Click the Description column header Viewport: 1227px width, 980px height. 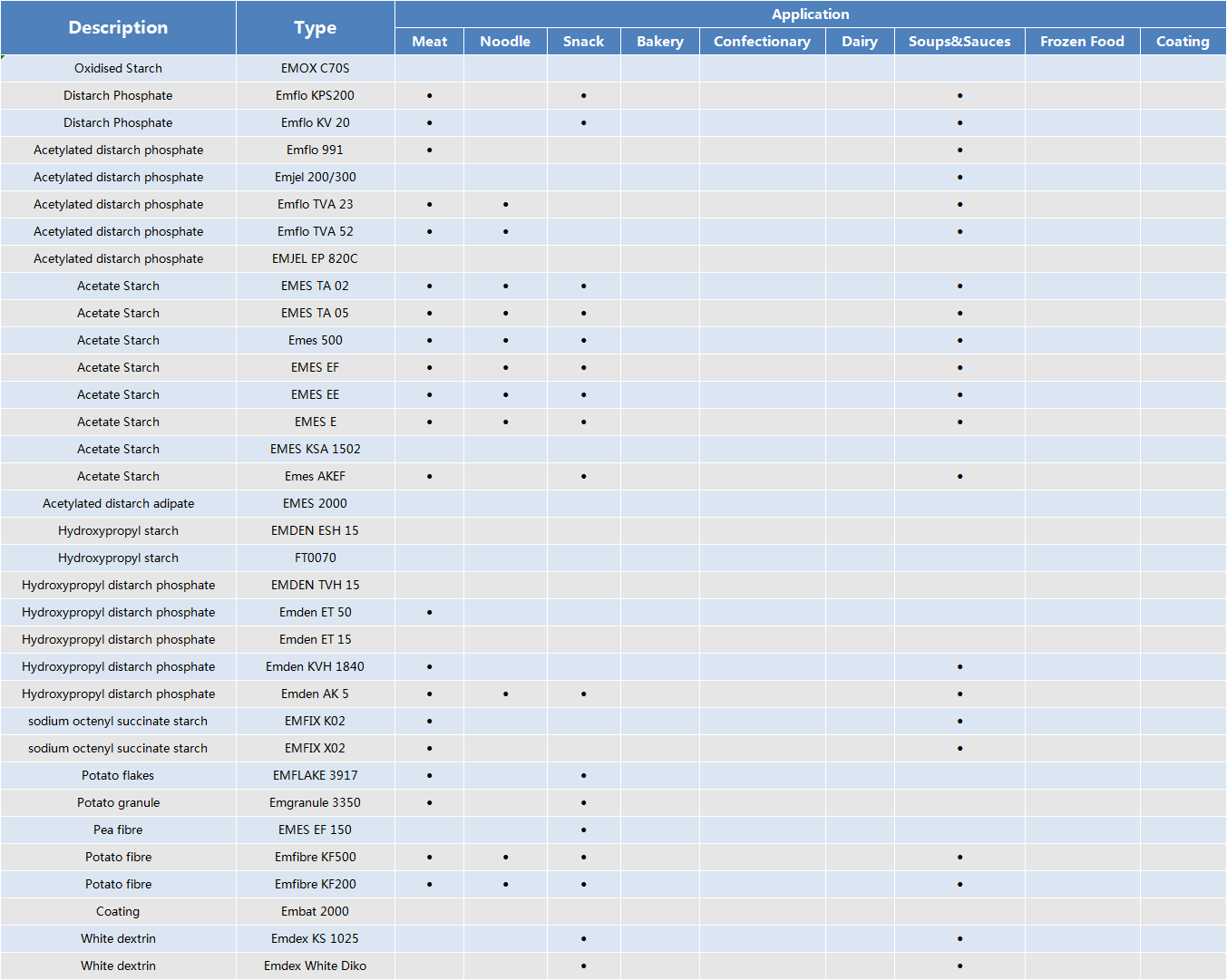(118, 27)
